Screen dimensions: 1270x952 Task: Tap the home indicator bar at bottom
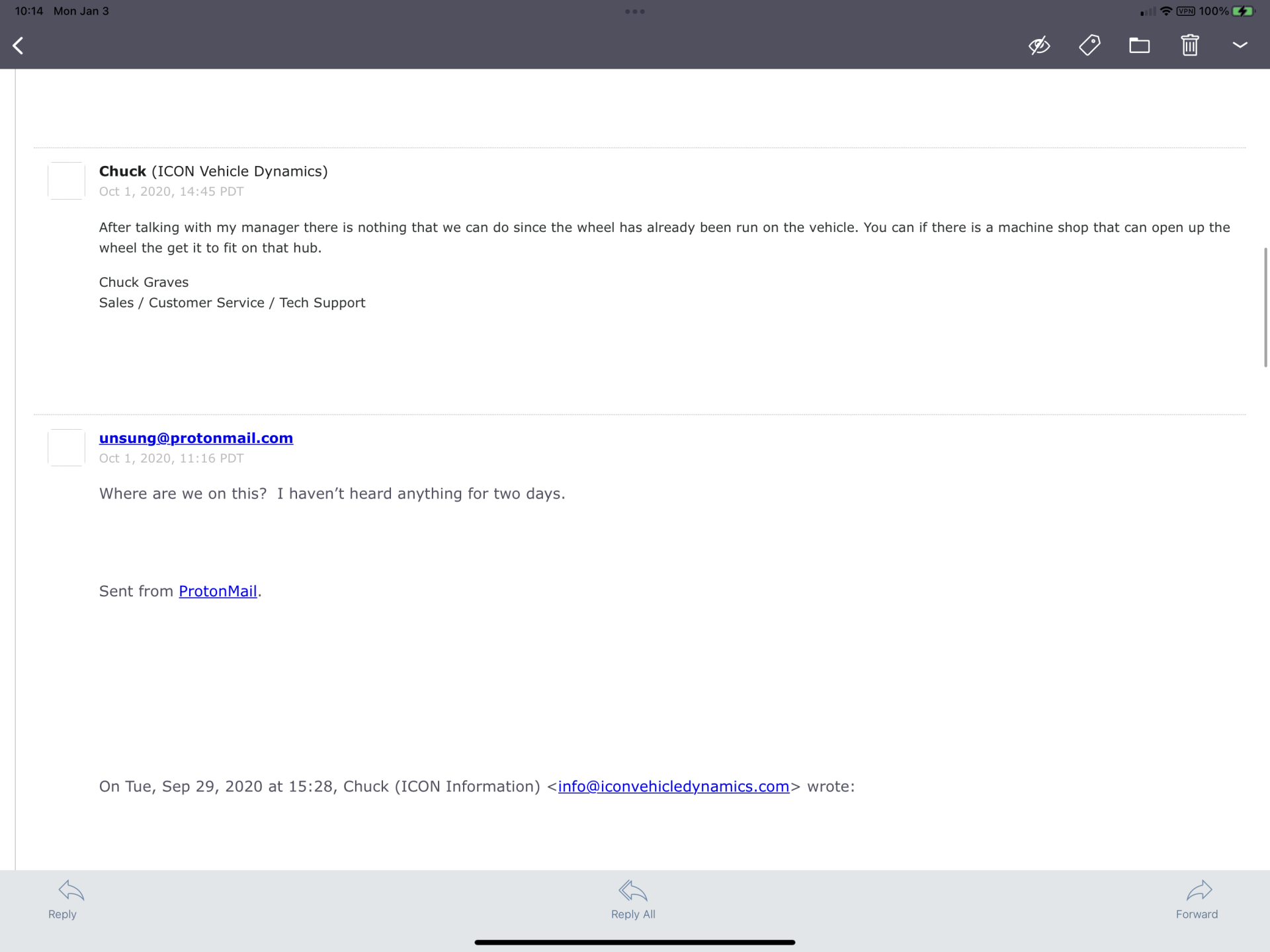pyautogui.click(x=634, y=942)
